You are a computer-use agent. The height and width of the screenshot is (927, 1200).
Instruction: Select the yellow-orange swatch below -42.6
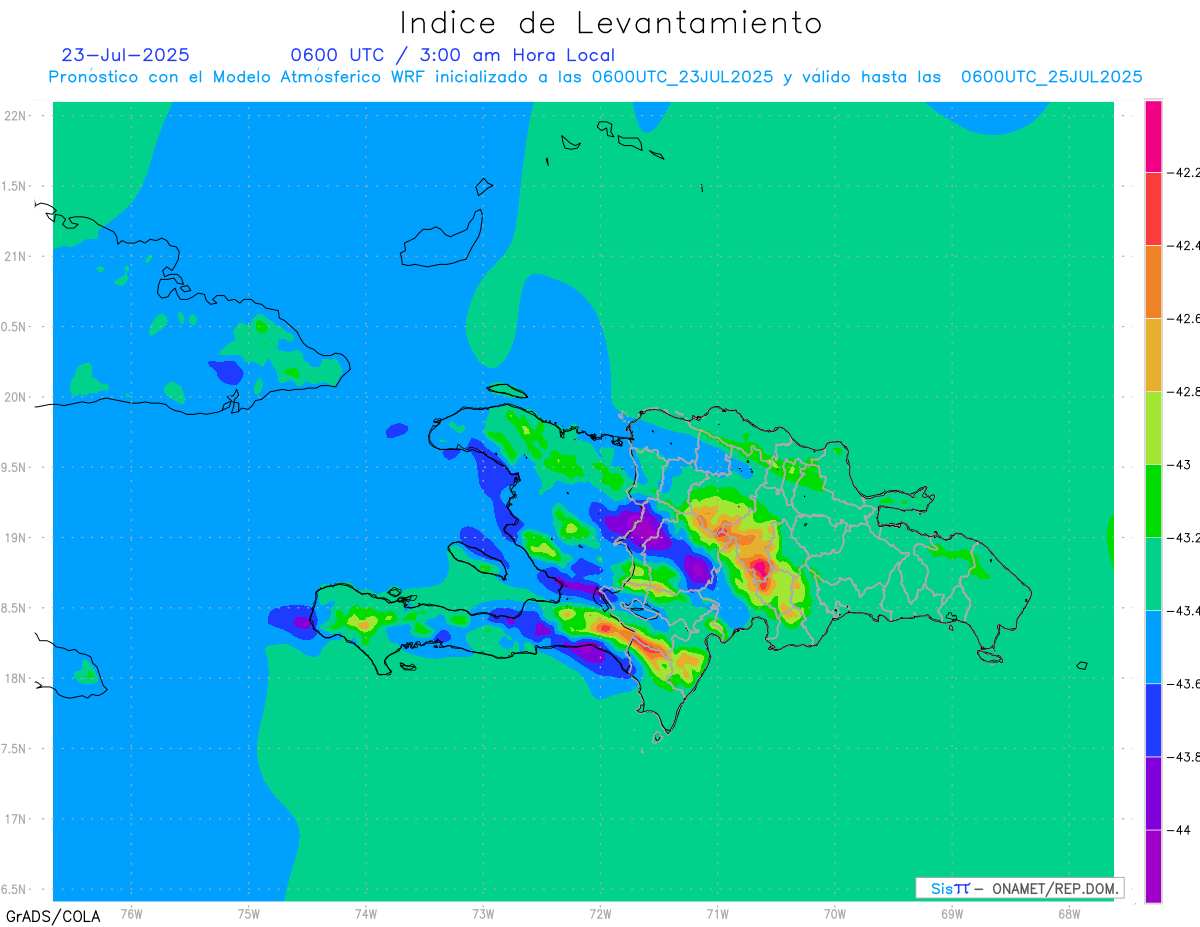click(x=1153, y=354)
